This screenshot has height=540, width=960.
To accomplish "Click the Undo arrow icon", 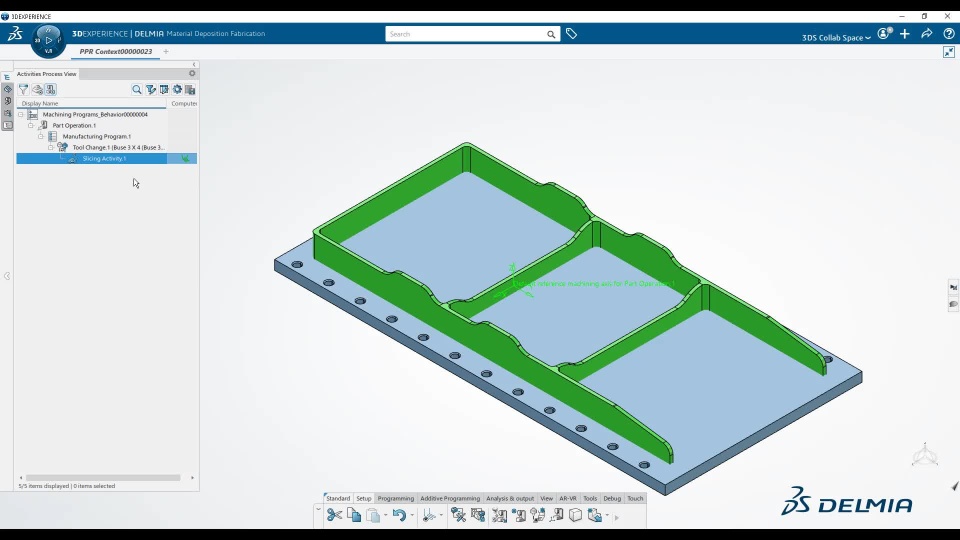I will [x=399, y=515].
